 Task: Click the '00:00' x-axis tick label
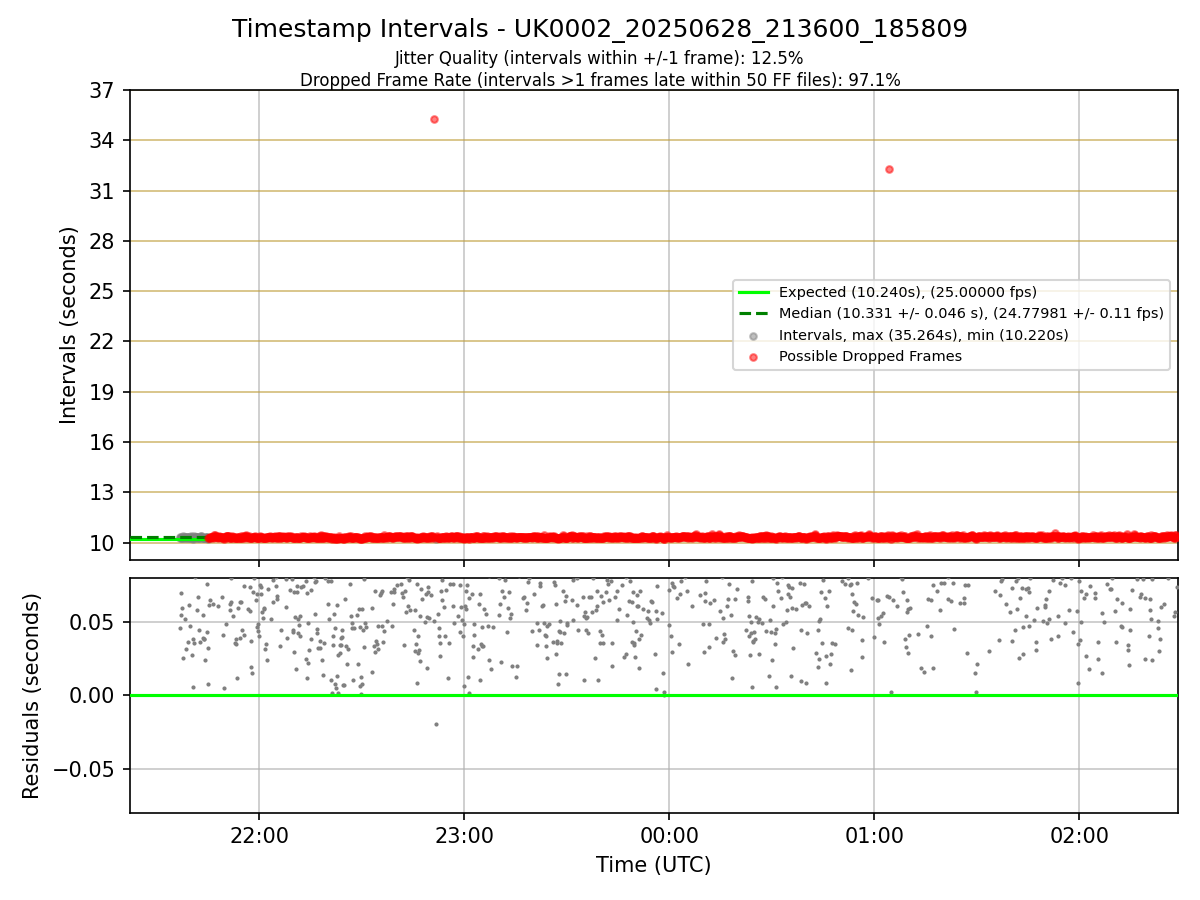point(669,836)
